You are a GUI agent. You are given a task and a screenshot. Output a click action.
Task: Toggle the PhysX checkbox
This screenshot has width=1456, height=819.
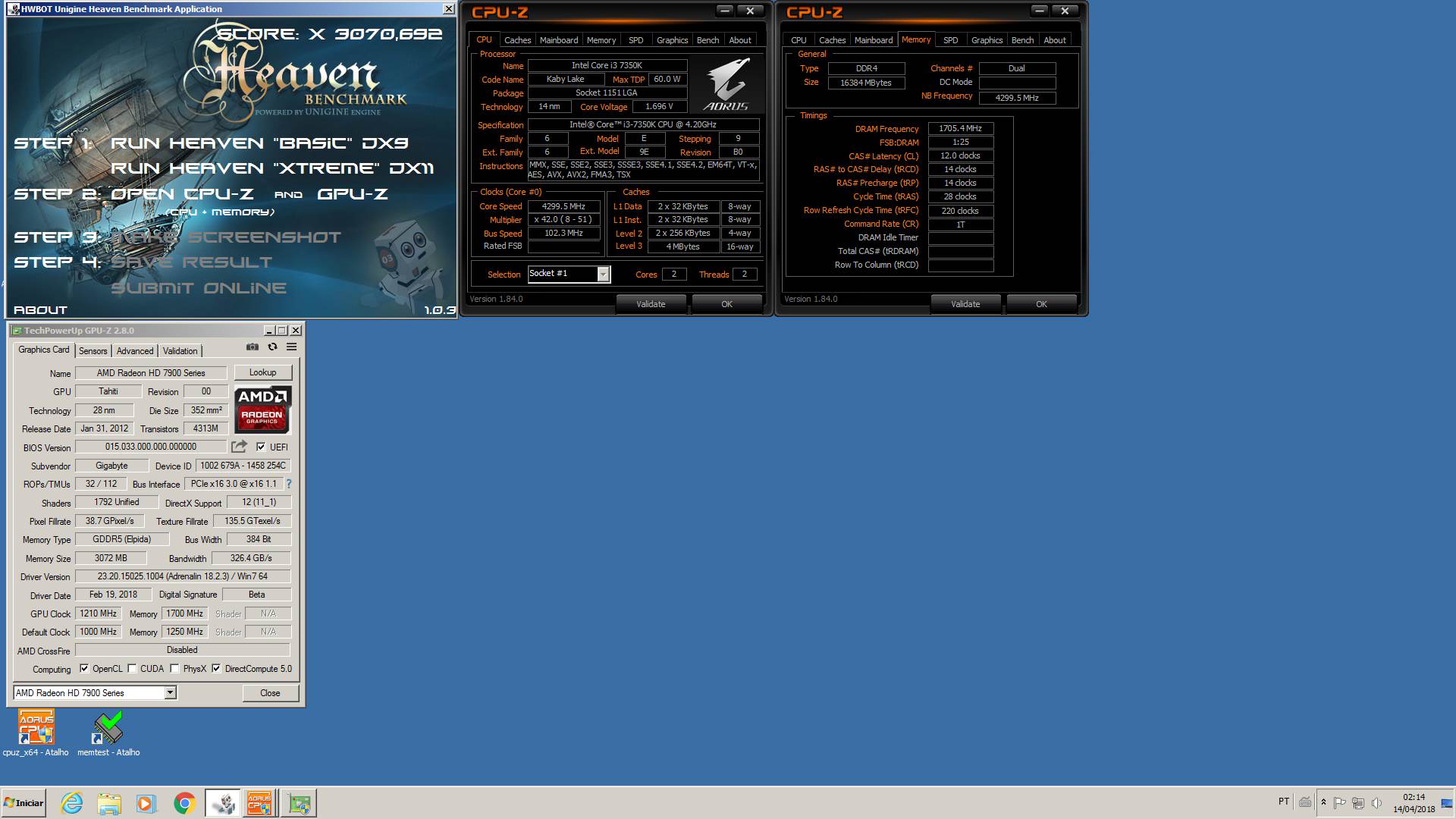coord(174,669)
